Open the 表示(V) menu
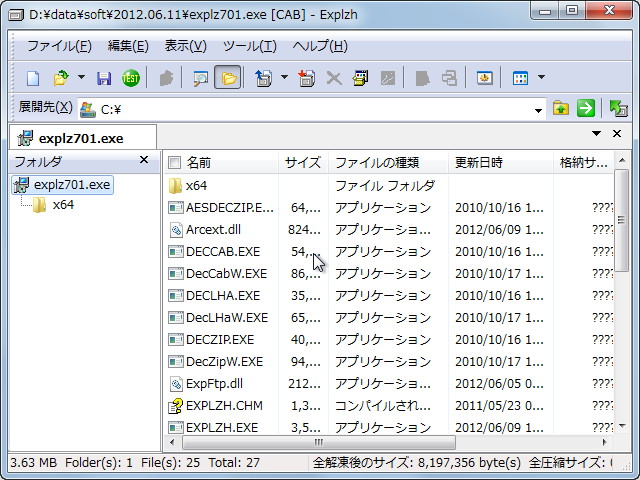The width and height of the screenshot is (640, 480). [x=185, y=46]
